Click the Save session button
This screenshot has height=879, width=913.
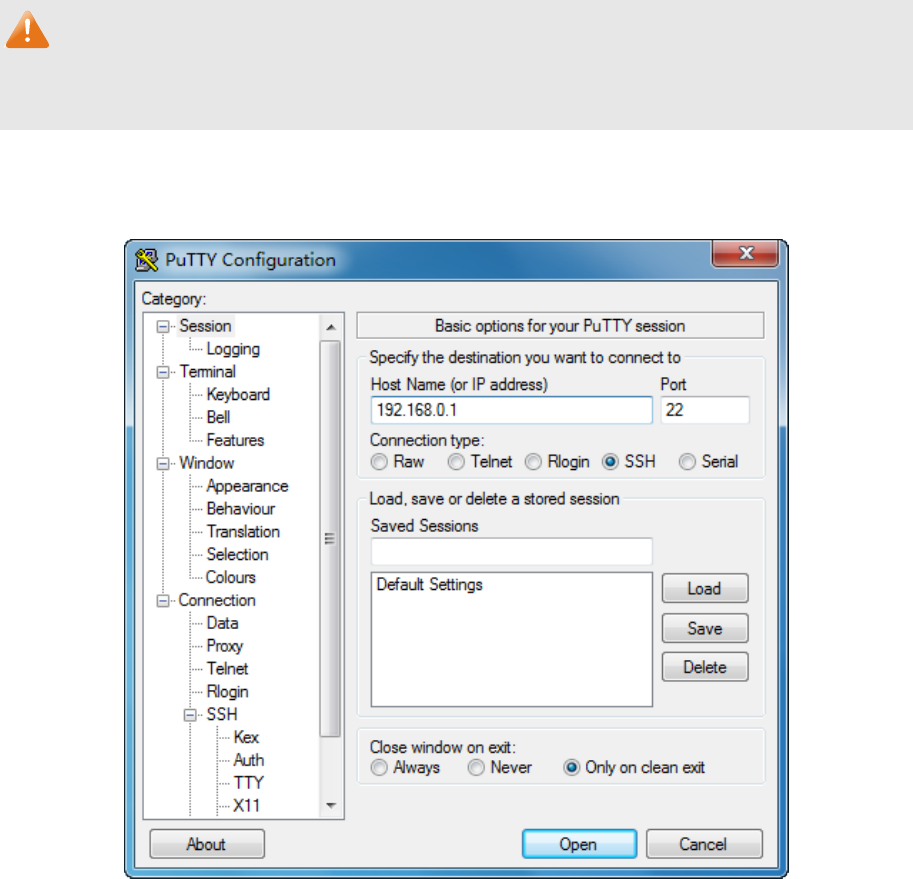coord(705,629)
